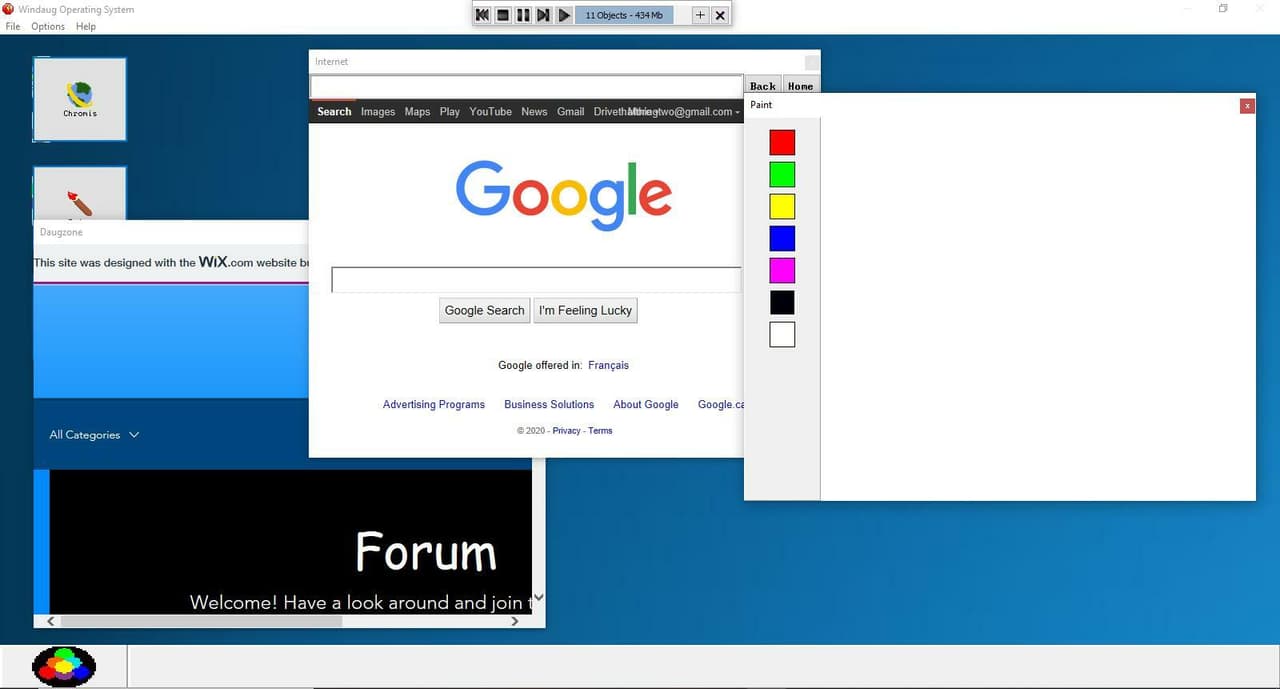This screenshot has width=1280, height=689.
Task: Click the X button on debug toolbar
Action: (720, 15)
